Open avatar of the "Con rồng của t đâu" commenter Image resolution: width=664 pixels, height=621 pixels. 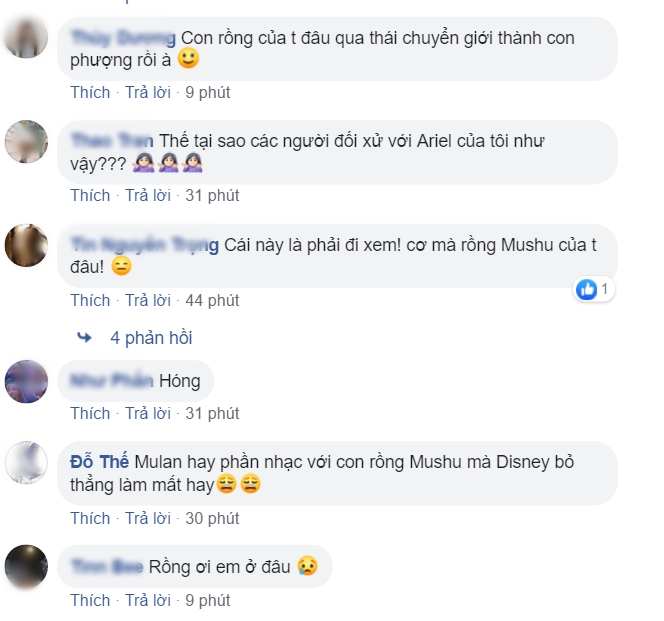(26, 39)
